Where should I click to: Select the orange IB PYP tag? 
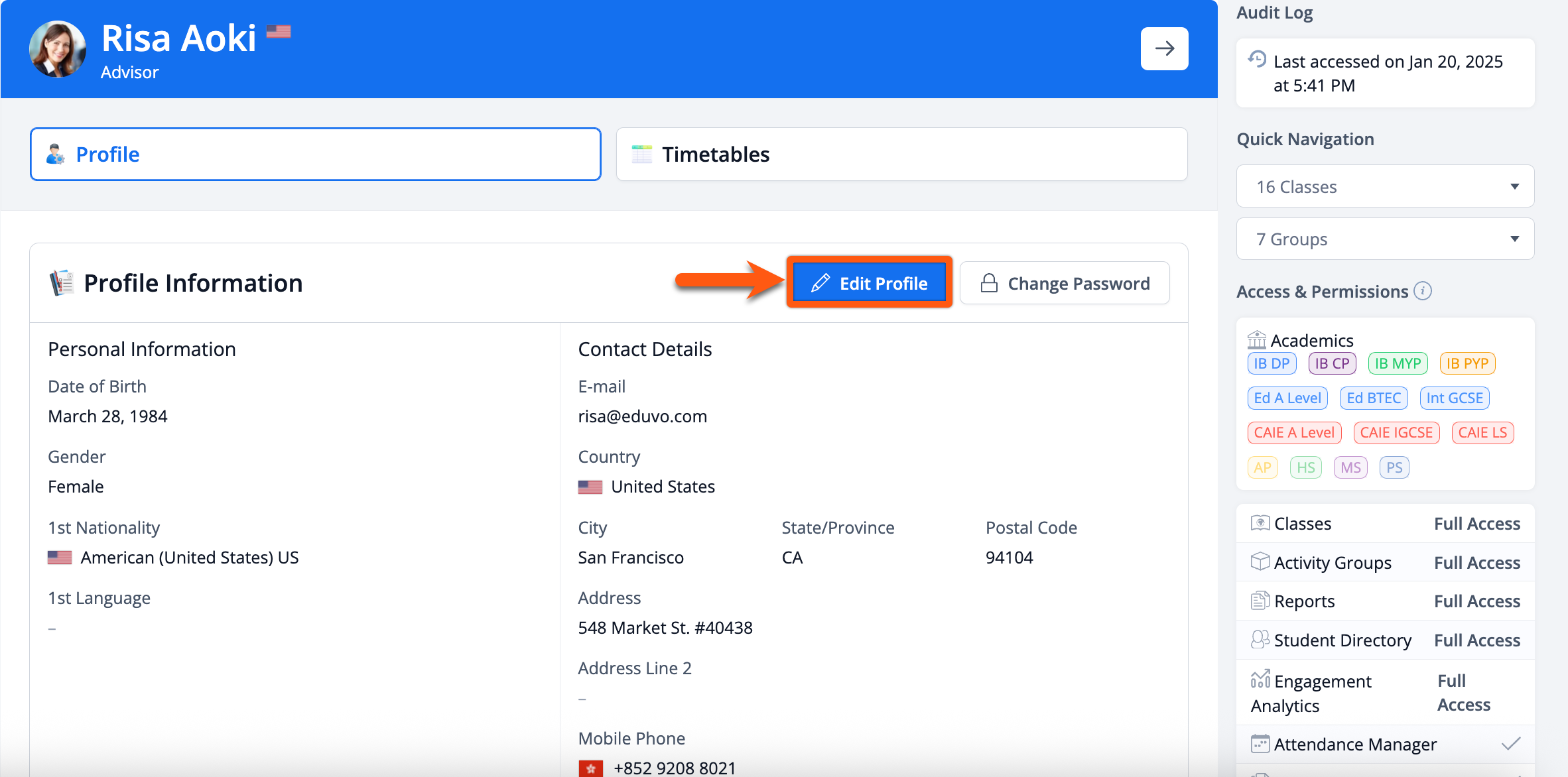coord(1467,363)
